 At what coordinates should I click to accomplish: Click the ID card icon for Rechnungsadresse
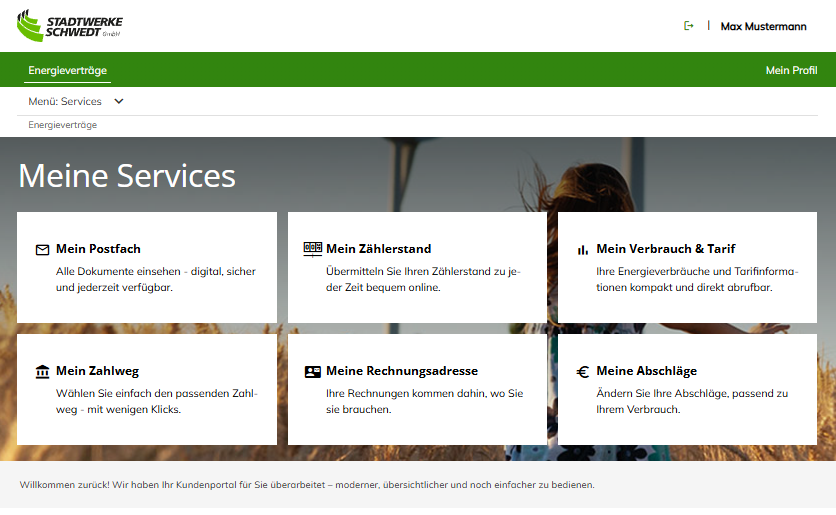(313, 372)
